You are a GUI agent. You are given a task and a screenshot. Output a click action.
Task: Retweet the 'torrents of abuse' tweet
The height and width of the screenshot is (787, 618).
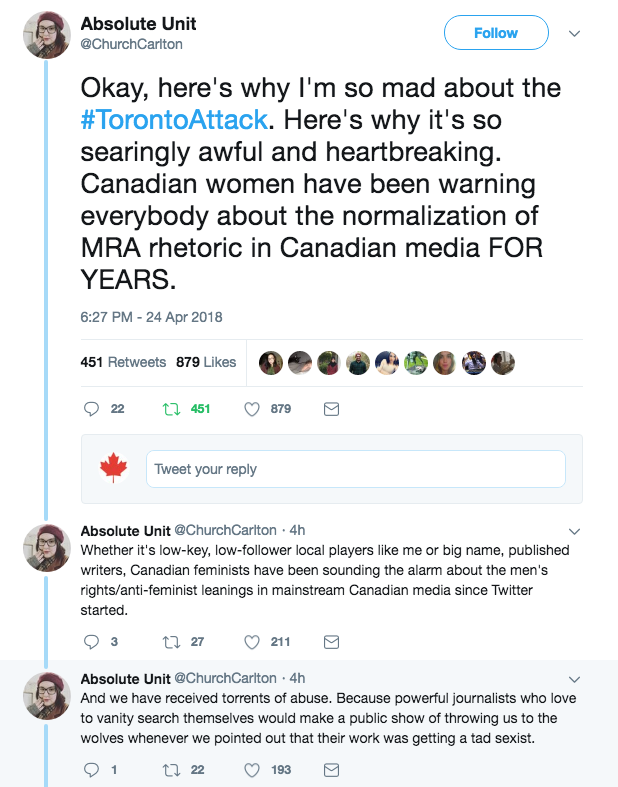172,769
